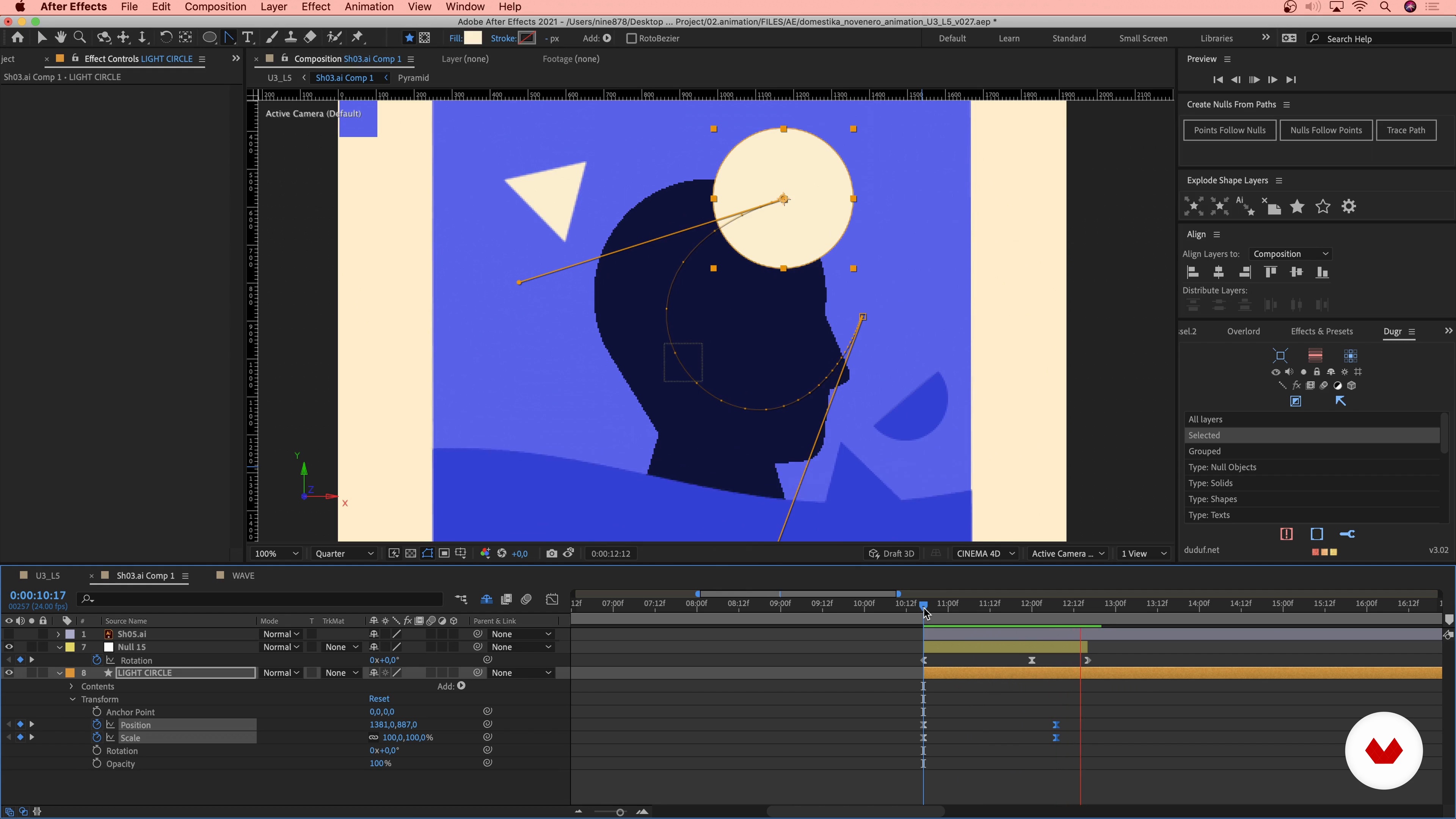Click Nulls Follow Points button
The height and width of the screenshot is (819, 1456).
click(1326, 130)
